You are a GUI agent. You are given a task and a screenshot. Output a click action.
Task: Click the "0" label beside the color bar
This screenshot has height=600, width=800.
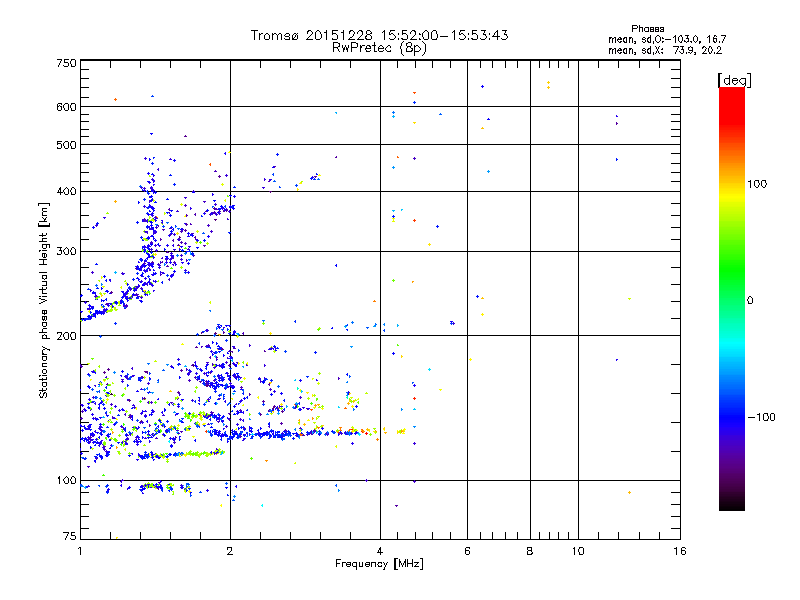pyautogui.click(x=750, y=301)
